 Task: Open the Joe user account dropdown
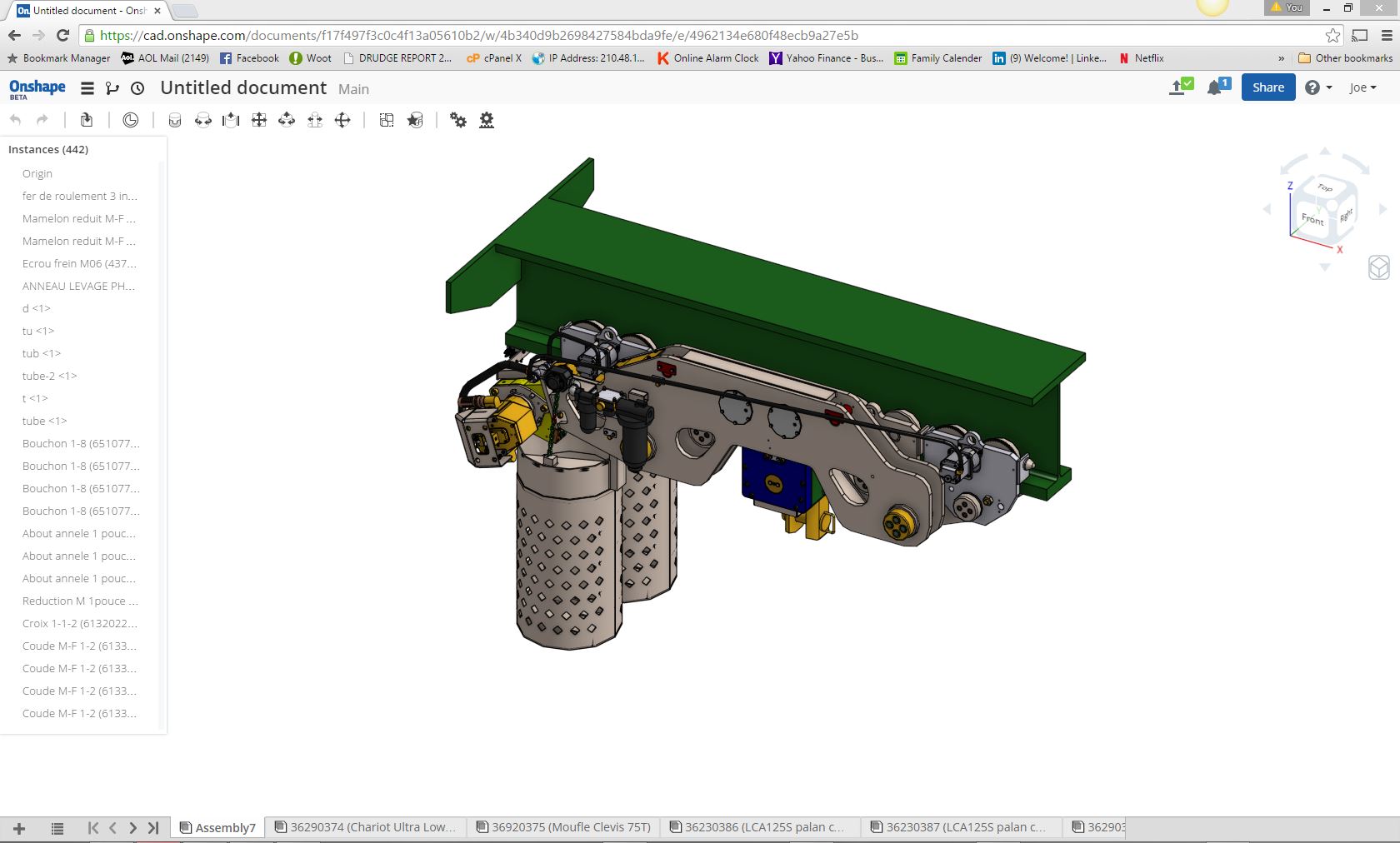[x=1362, y=87]
